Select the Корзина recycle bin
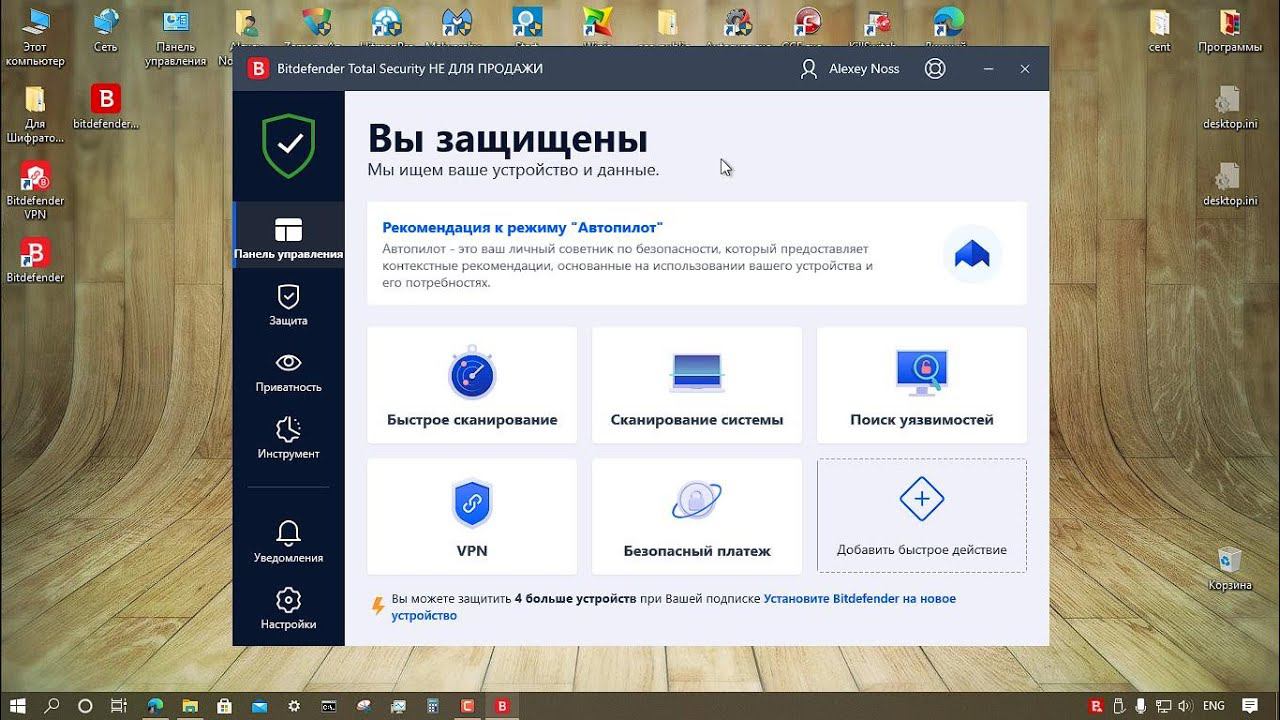The image size is (1280, 720). coord(1230,569)
